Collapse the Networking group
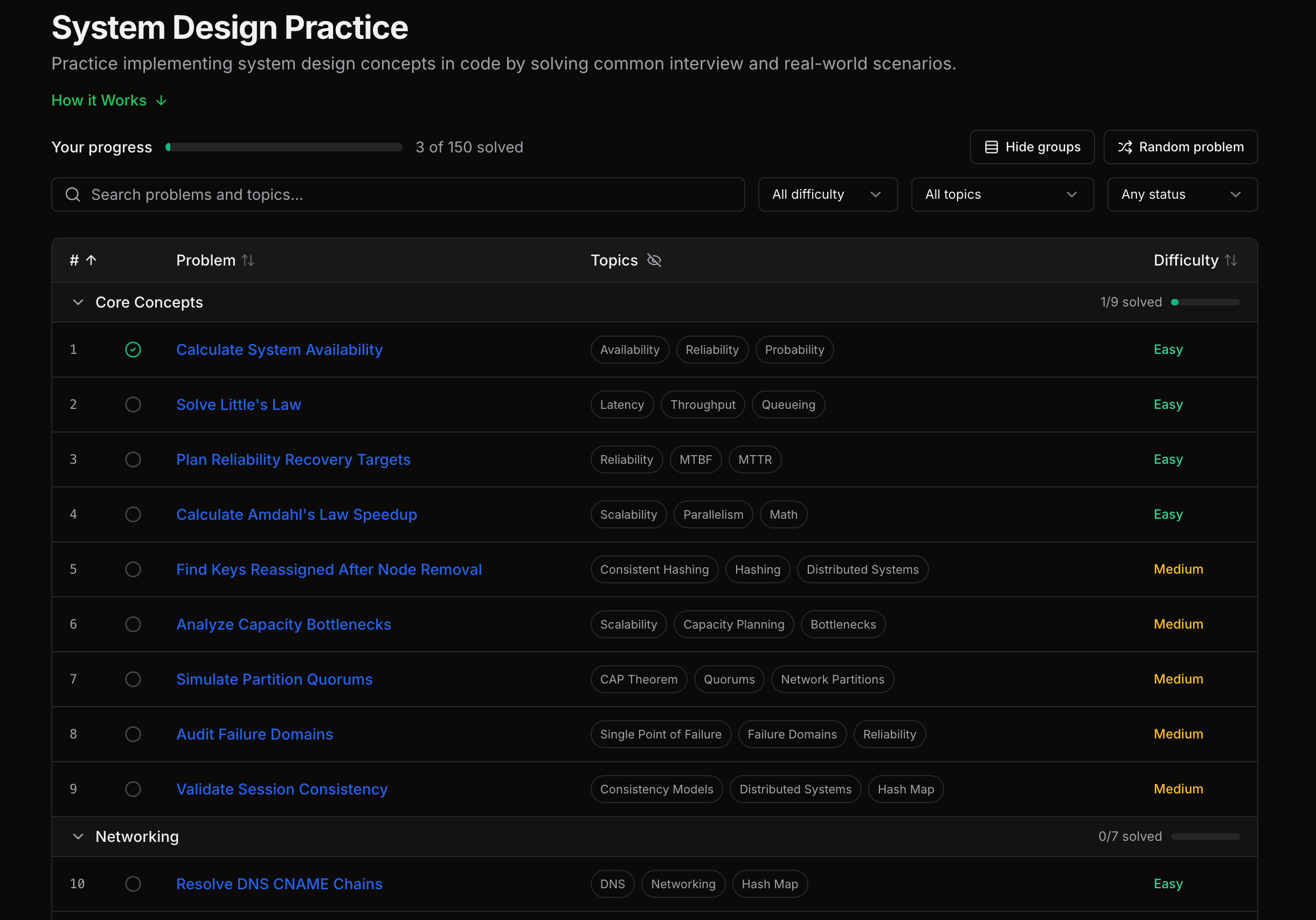Image resolution: width=1316 pixels, height=920 pixels. tap(78, 837)
